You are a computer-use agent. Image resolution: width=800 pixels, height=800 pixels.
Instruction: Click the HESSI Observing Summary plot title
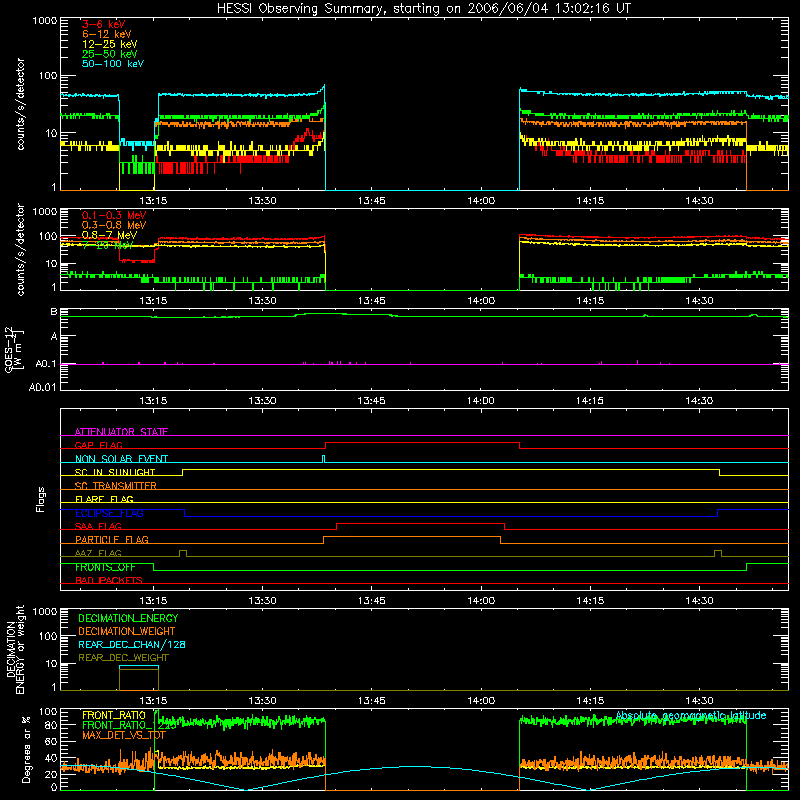[423, 9]
